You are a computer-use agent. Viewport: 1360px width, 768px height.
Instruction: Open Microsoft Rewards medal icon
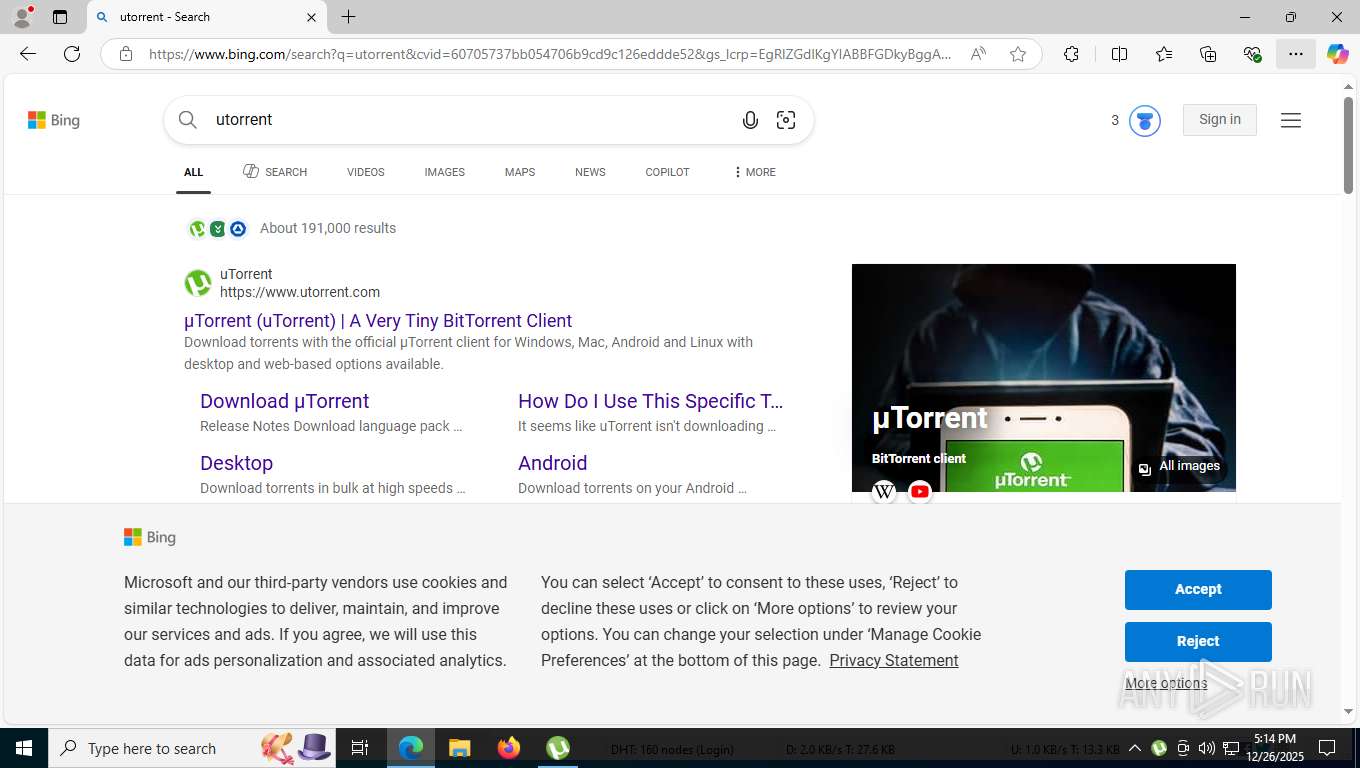tap(1145, 121)
